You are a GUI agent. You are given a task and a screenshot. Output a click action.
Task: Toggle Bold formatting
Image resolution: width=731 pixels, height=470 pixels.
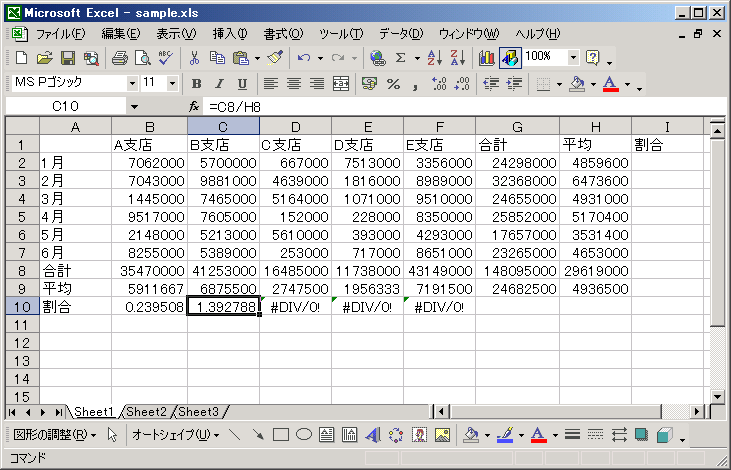pos(196,84)
